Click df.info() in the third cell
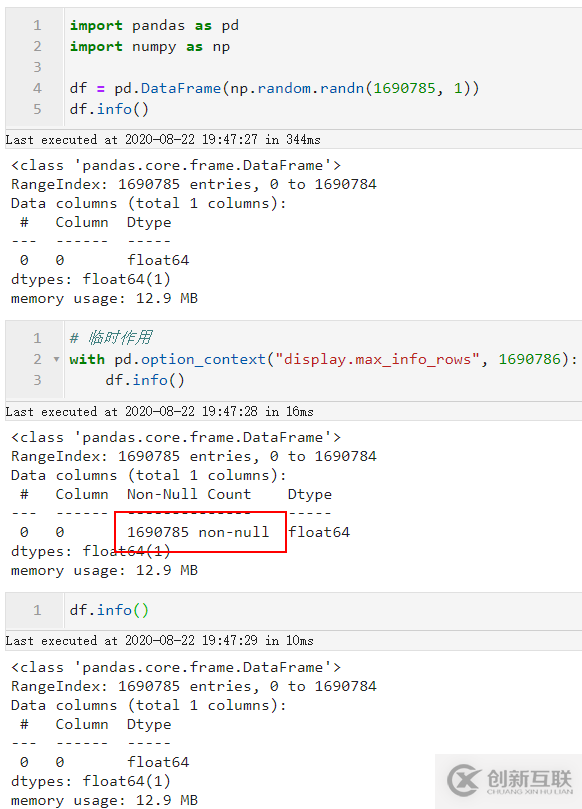 [x=109, y=610]
